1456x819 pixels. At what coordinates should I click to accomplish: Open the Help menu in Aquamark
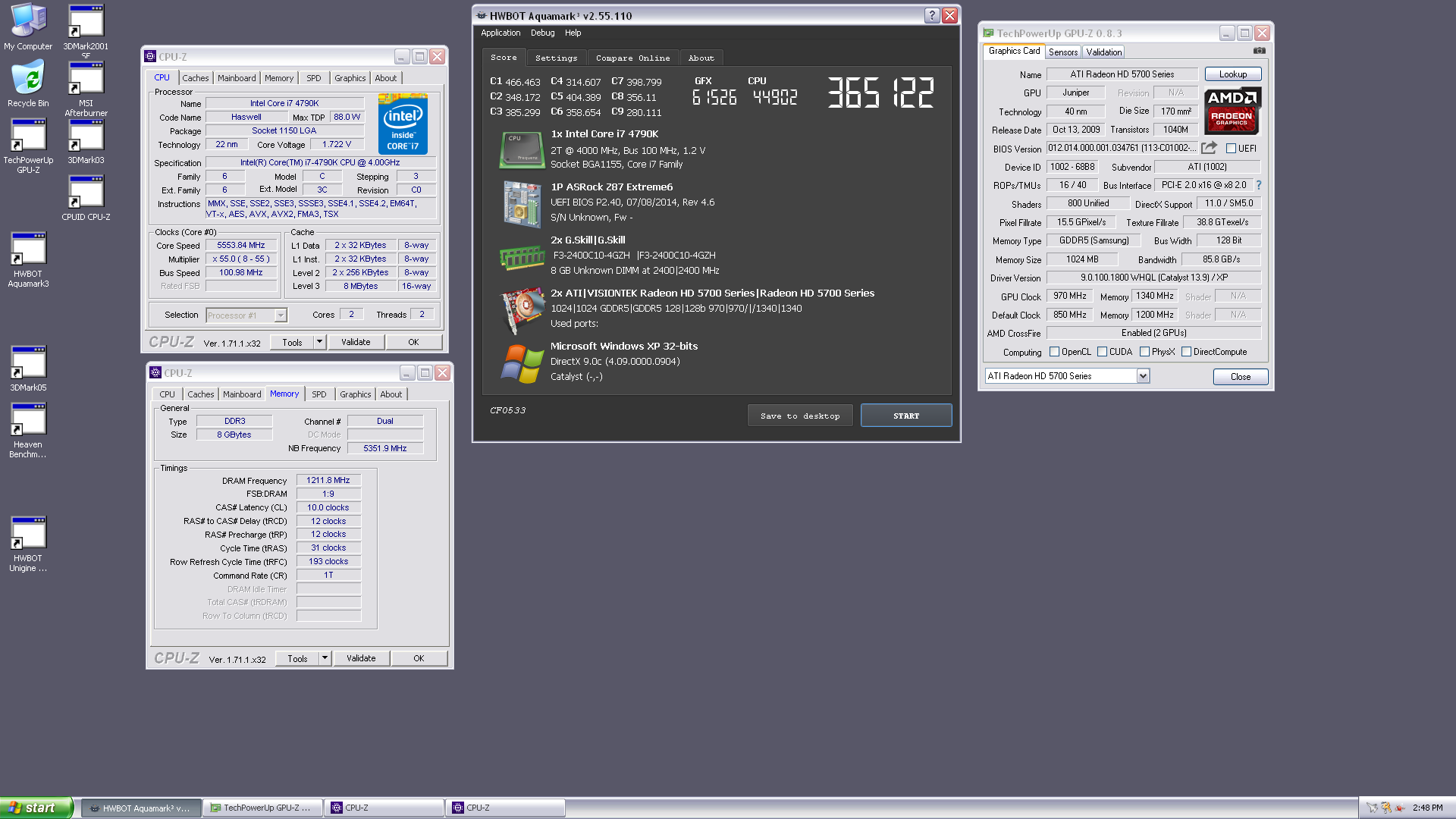pyautogui.click(x=573, y=33)
